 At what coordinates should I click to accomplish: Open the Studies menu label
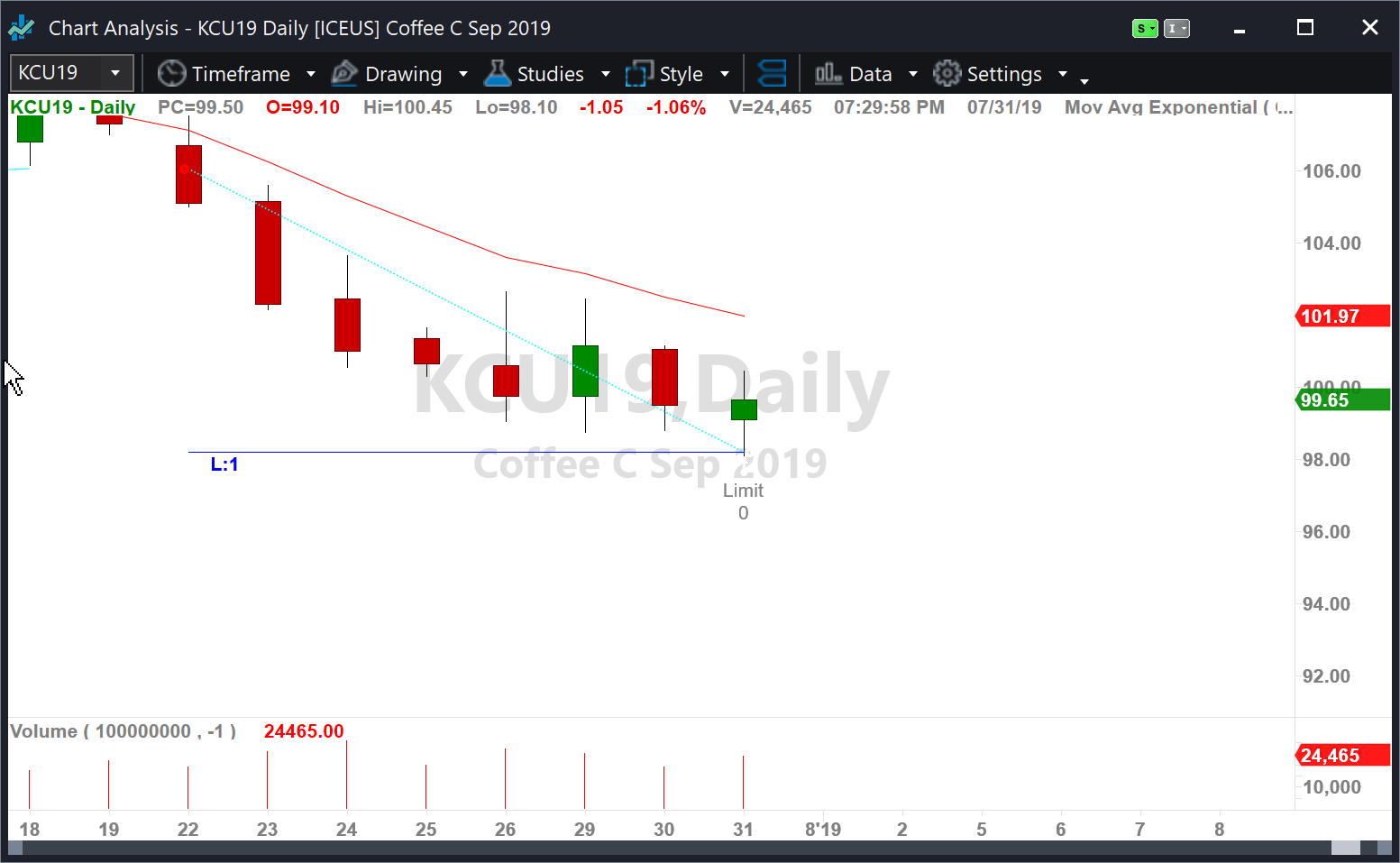551,74
